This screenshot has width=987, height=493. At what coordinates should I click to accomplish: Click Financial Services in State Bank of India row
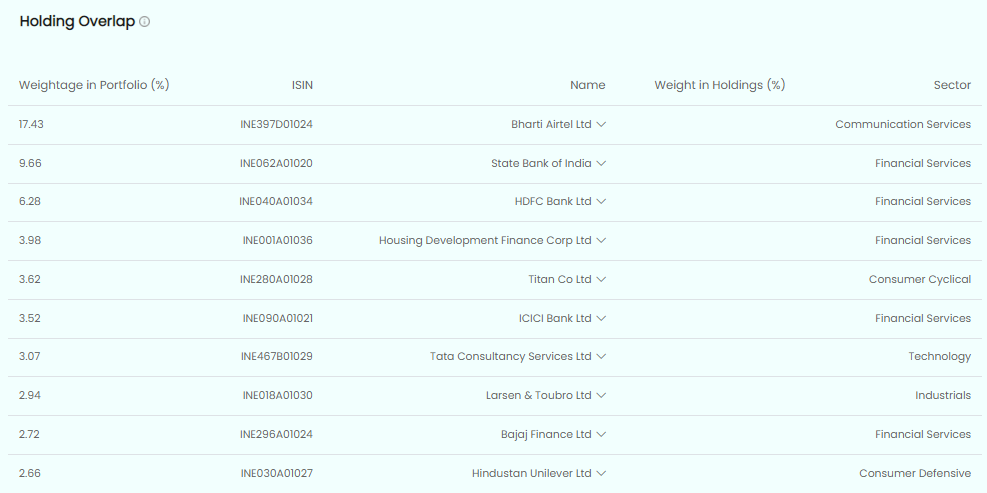923,164
